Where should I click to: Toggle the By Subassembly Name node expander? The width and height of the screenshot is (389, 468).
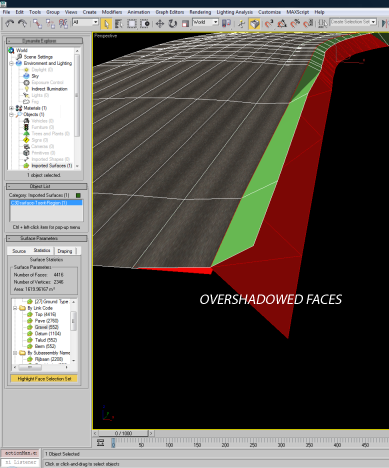click(x=15, y=353)
